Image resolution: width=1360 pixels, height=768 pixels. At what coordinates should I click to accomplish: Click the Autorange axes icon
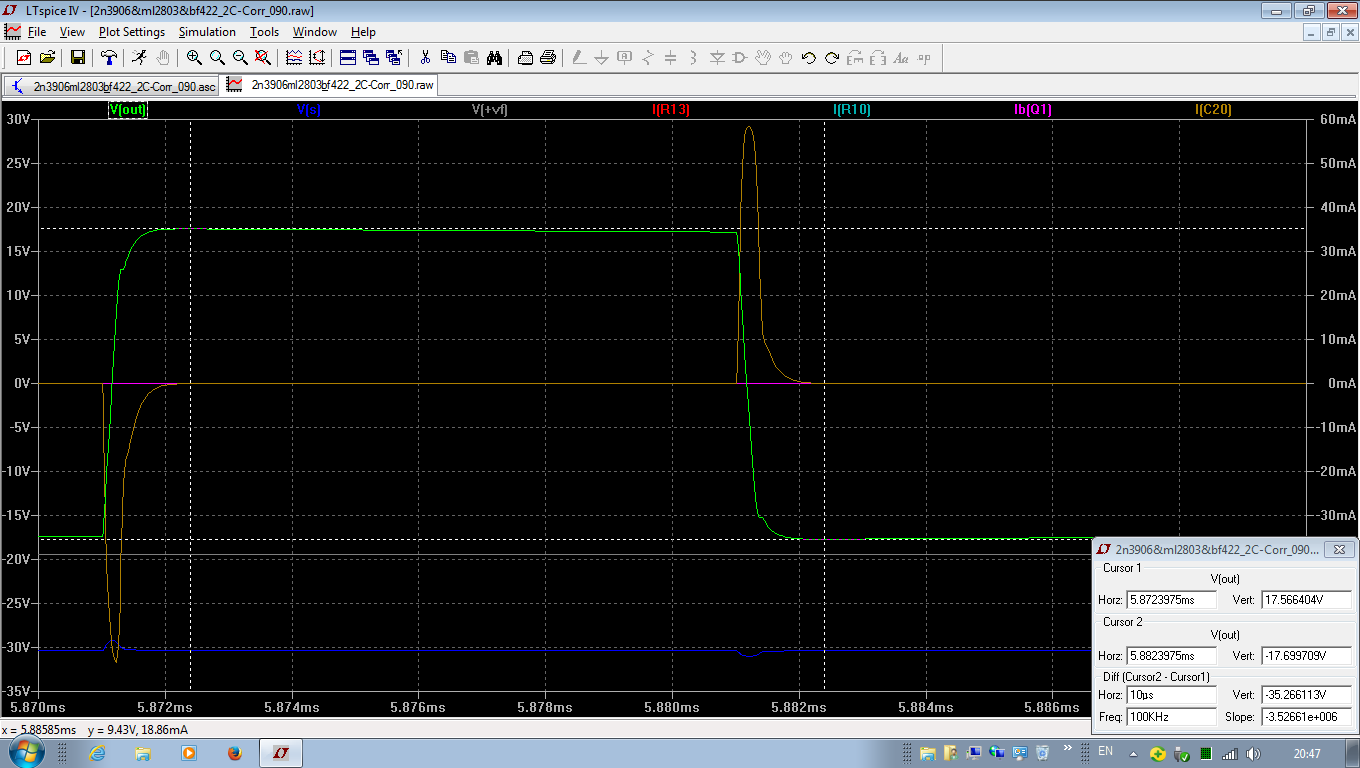tap(317, 58)
